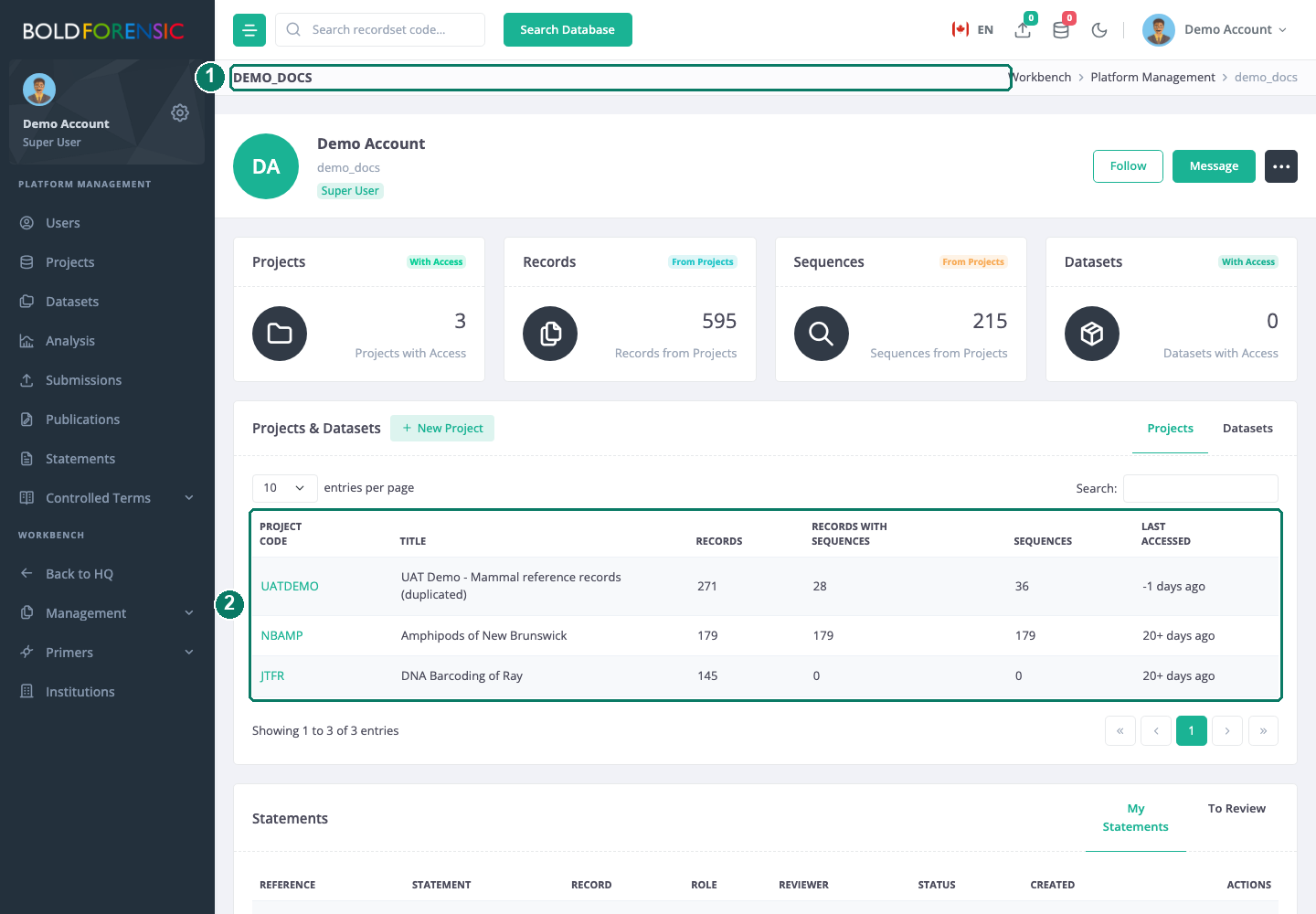This screenshot has height=914, width=1316.
Task: Expand the Management submenu
Action: click(x=107, y=613)
